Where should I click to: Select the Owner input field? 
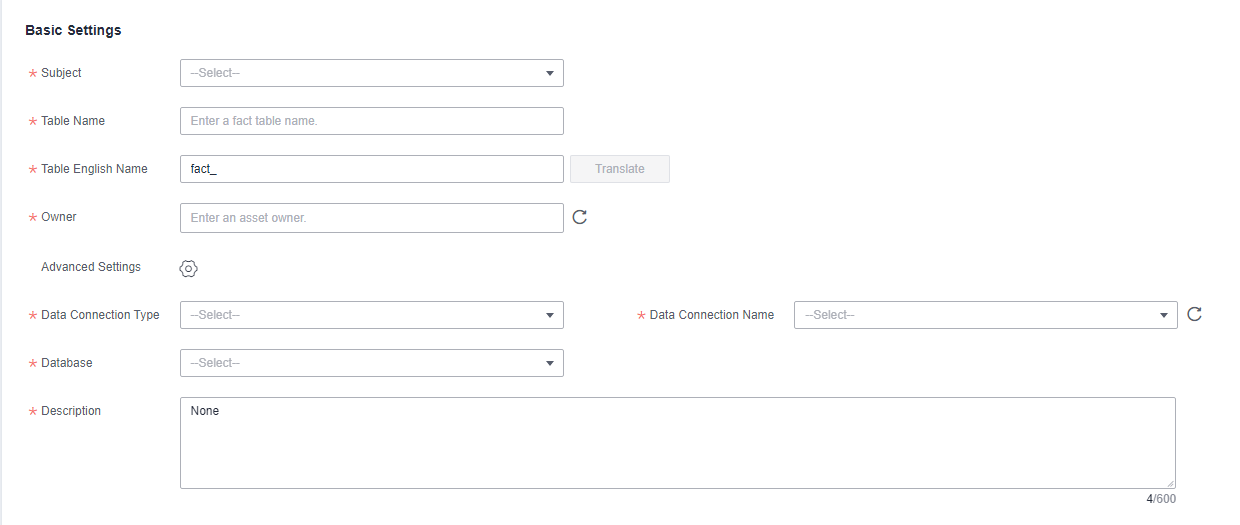click(x=372, y=218)
